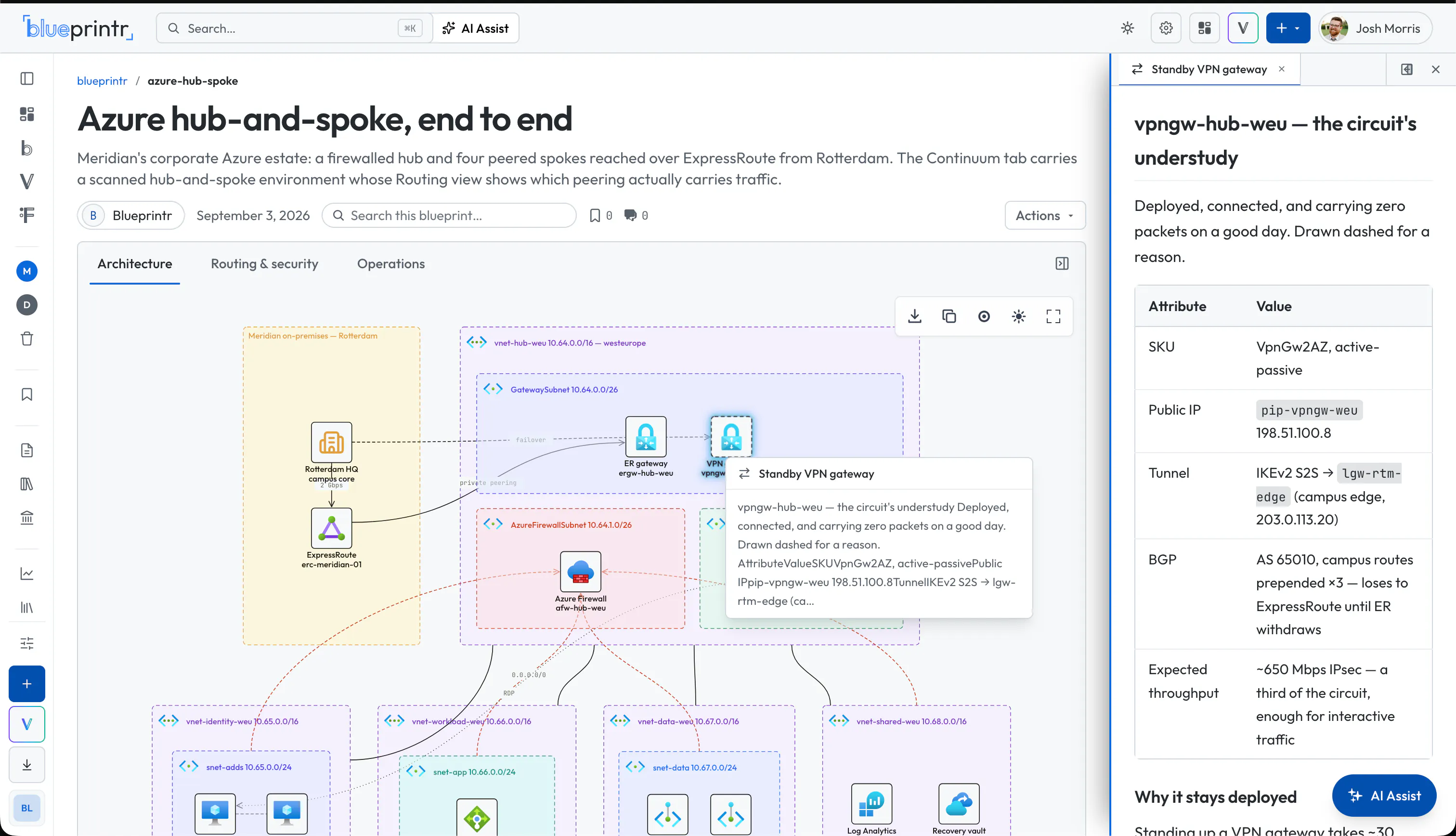Click the 'pip-vpngw-weu' code value
The width and height of the screenshot is (1456, 836).
point(1309,410)
